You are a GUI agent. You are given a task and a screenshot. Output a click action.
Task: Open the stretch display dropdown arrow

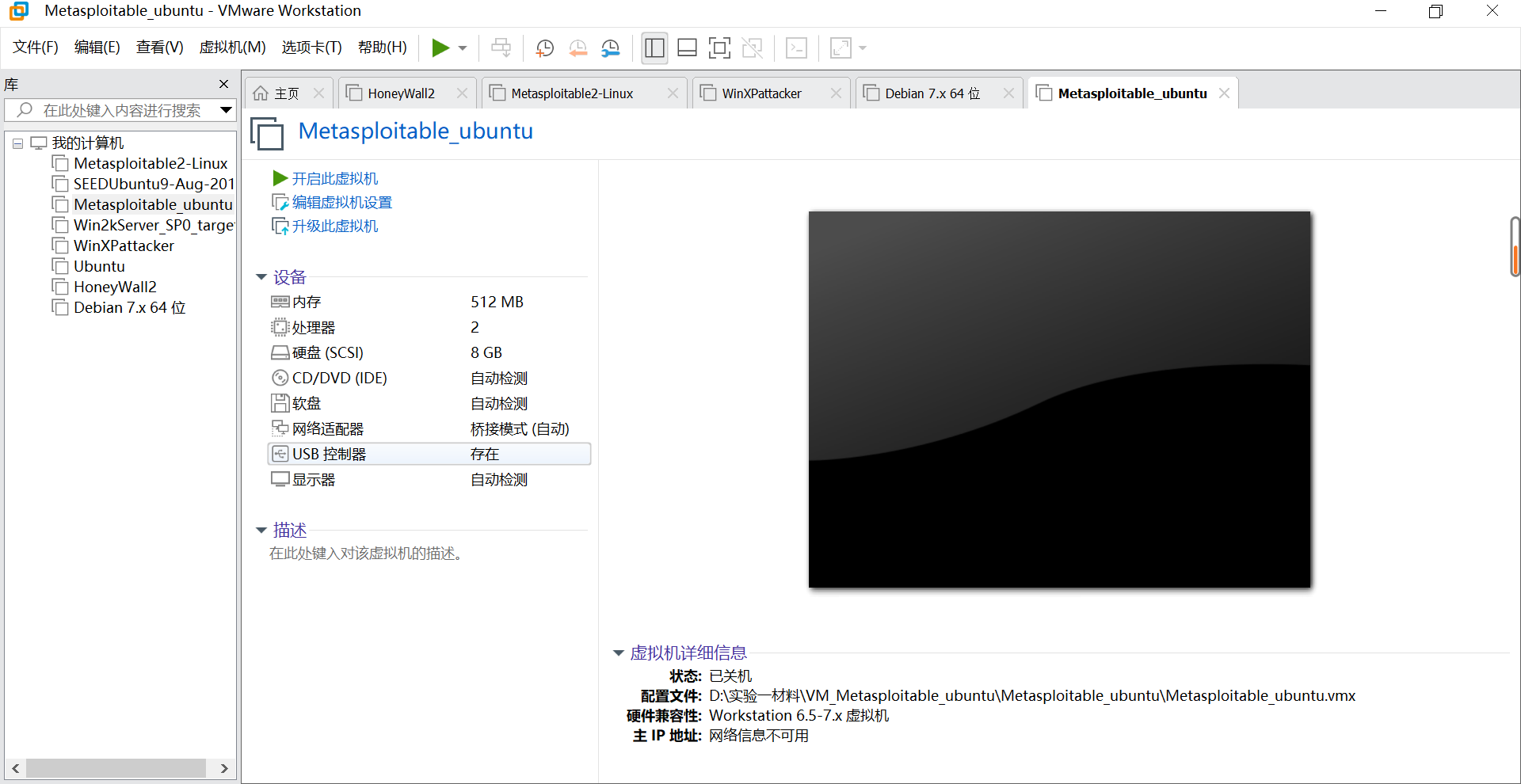[863, 48]
